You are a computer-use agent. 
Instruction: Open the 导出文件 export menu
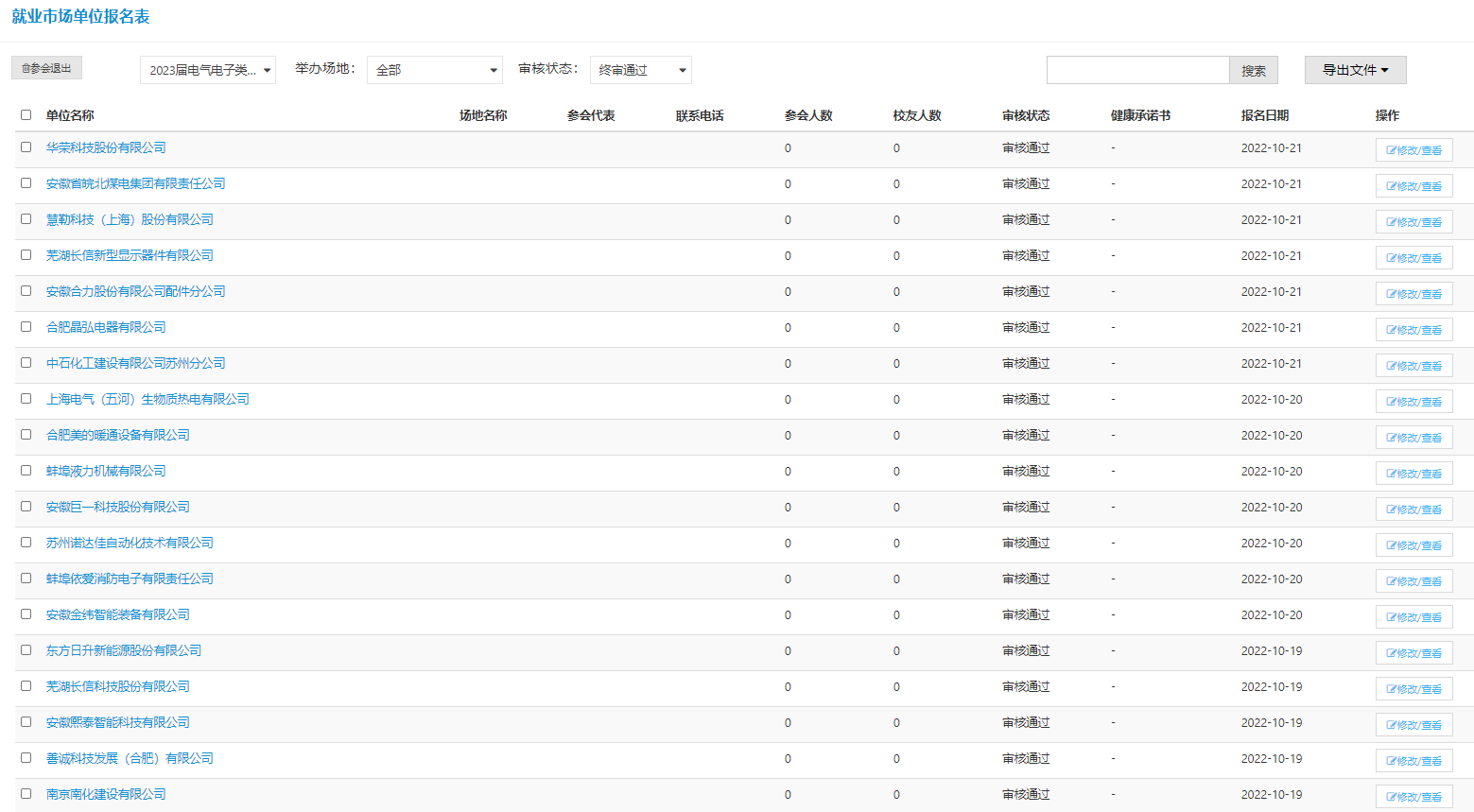[1355, 70]
